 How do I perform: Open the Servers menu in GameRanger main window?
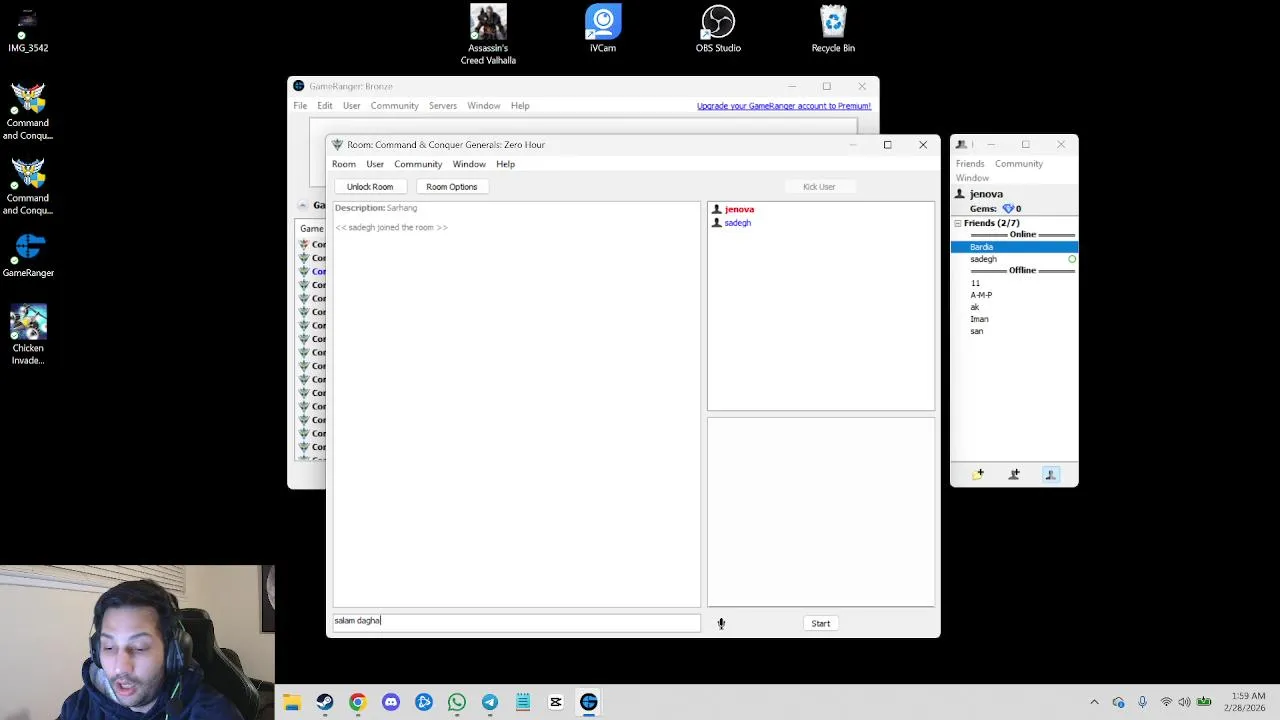(x=443, y=106)
